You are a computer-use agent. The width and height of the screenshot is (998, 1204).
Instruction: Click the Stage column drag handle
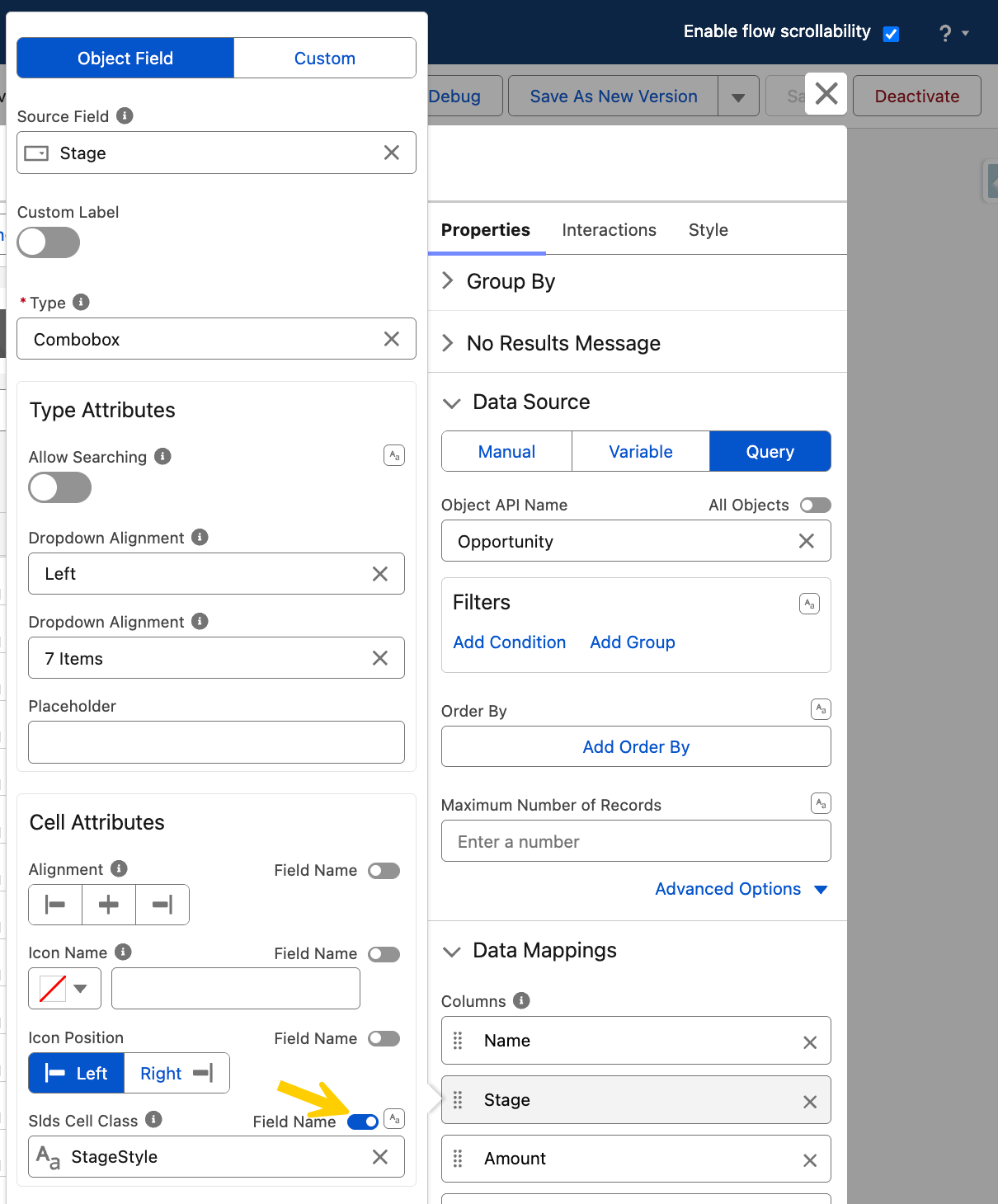[458, 1100]
